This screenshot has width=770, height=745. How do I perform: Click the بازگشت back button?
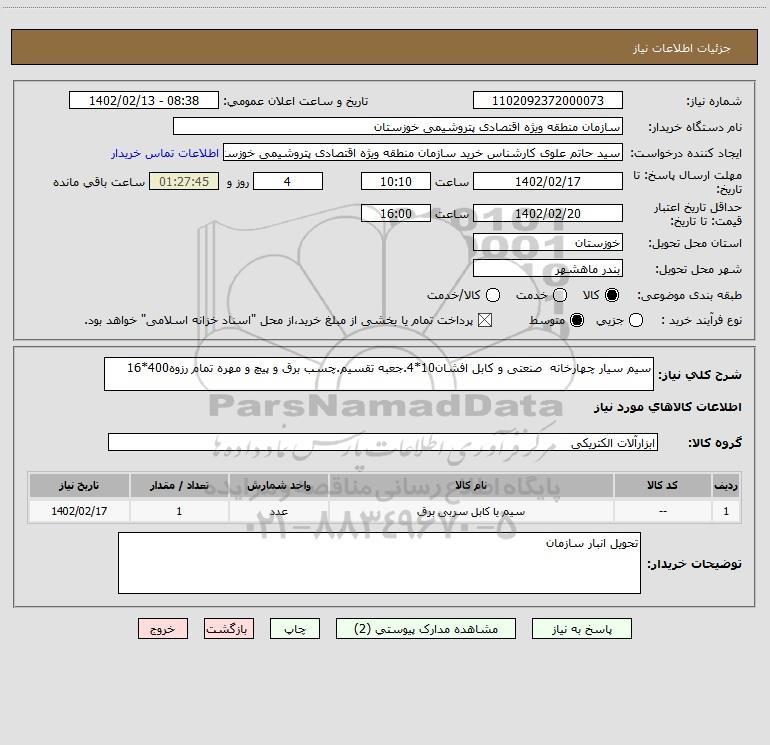point(229,629)
